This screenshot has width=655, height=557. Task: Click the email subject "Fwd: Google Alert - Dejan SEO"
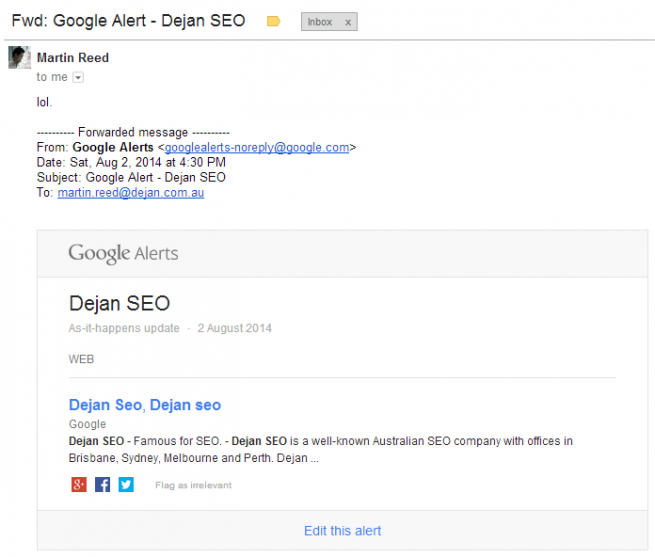tap(128, 20)
